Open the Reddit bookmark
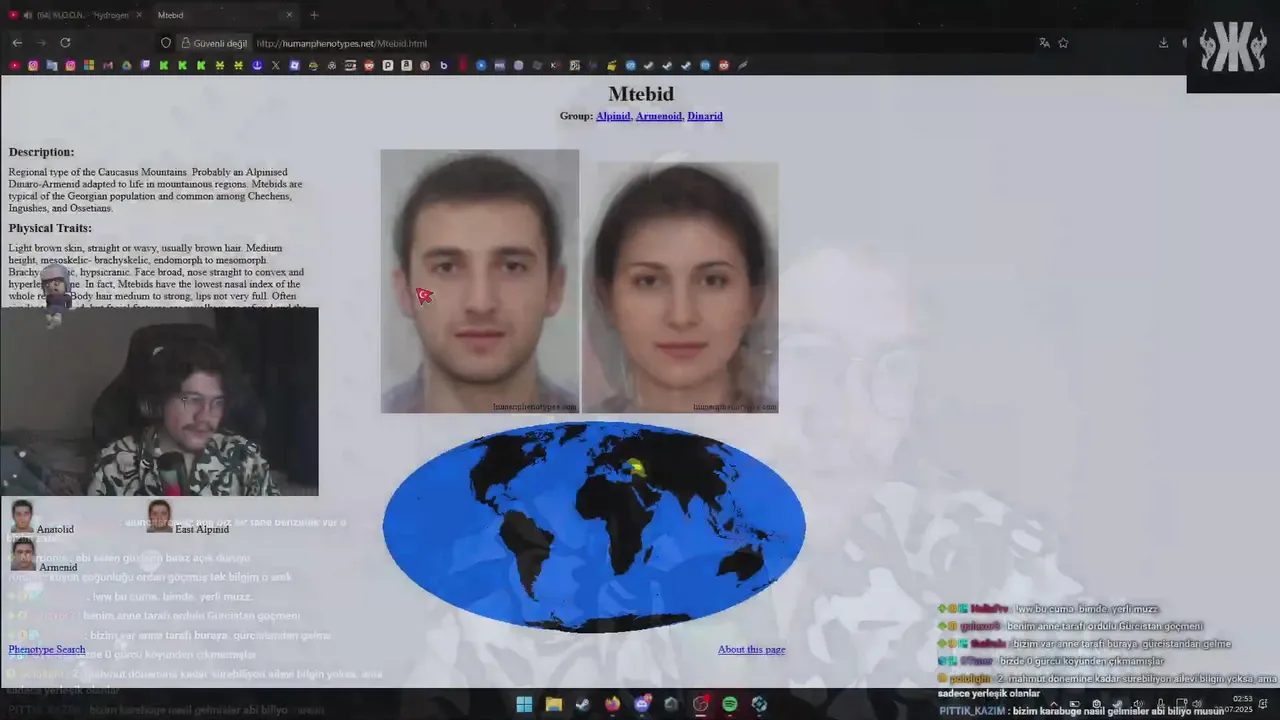Viewport: 1280px width, 720px height. click(x=369, y=66)
